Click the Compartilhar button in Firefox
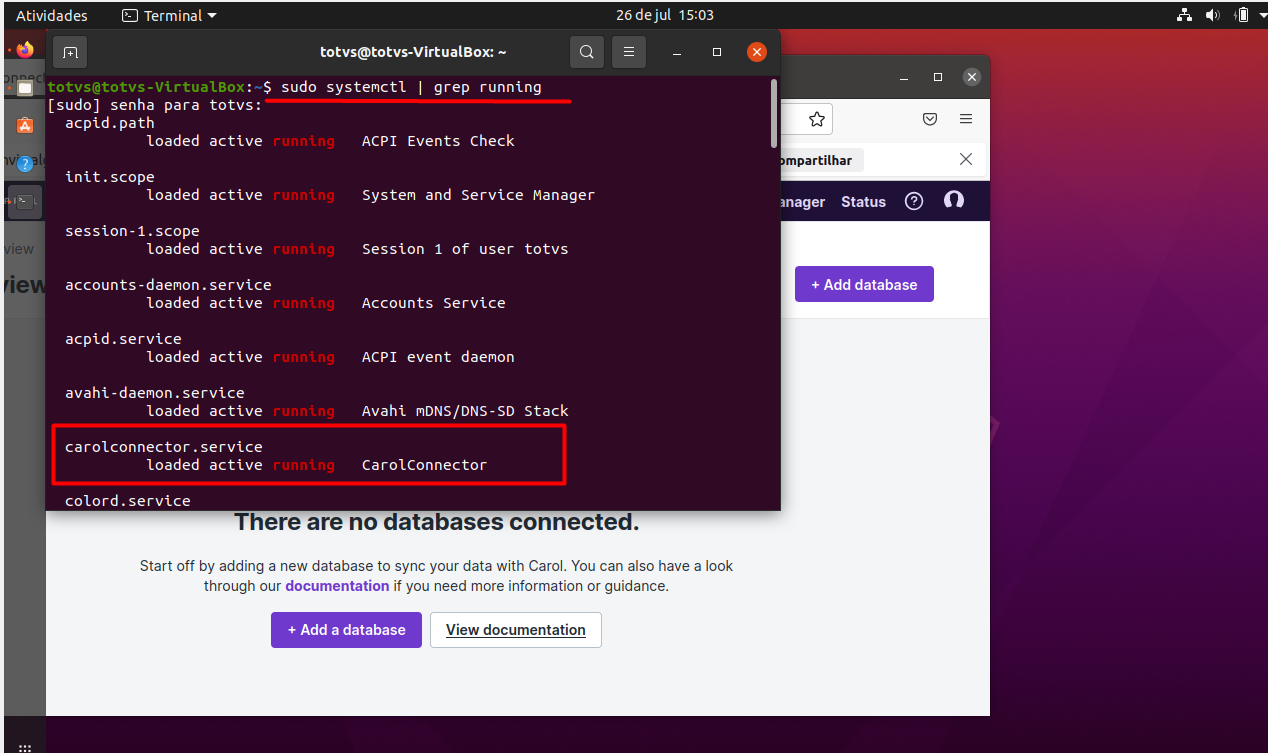Viewport: 1268px width, 753px height. tap(820, 160)
